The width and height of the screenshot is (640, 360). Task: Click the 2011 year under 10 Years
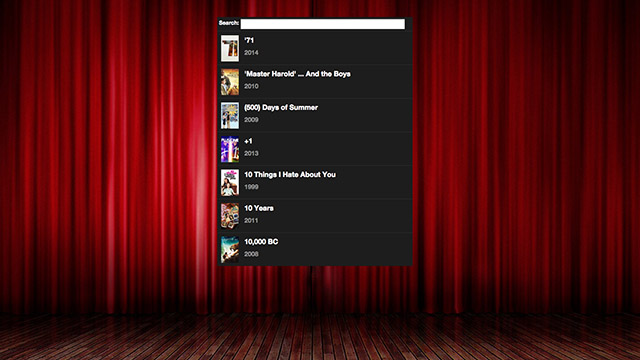251,220
